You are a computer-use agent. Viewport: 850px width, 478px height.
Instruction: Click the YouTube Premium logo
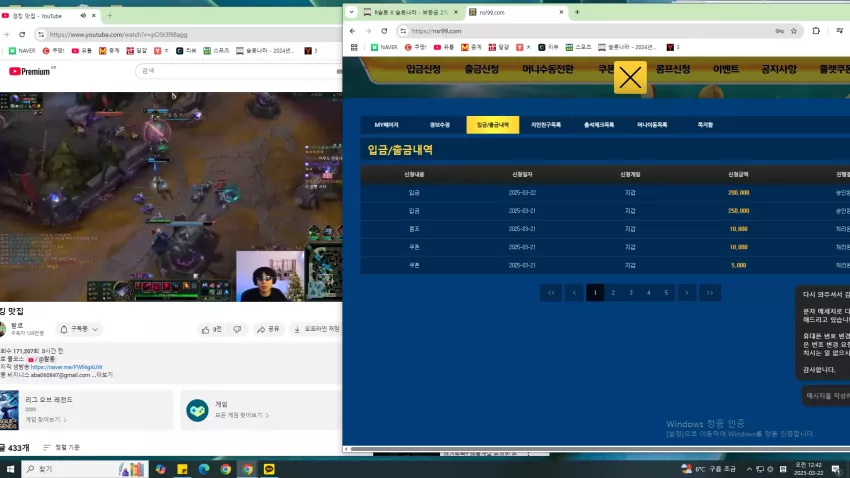pos(31,71)
